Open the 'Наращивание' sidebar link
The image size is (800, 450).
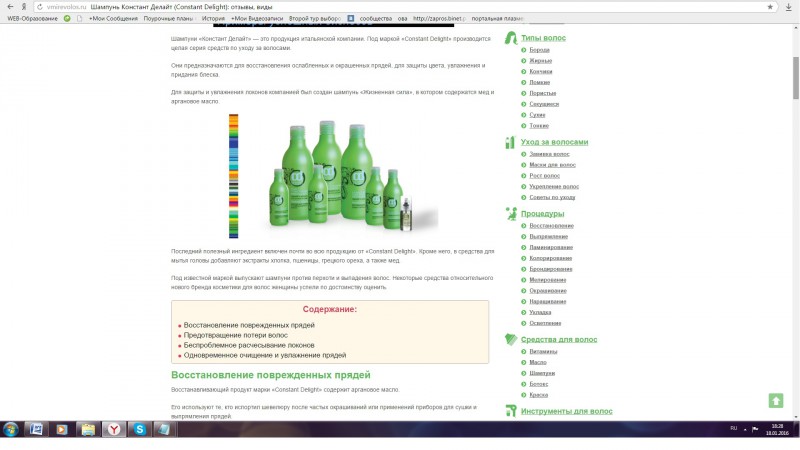547,302
